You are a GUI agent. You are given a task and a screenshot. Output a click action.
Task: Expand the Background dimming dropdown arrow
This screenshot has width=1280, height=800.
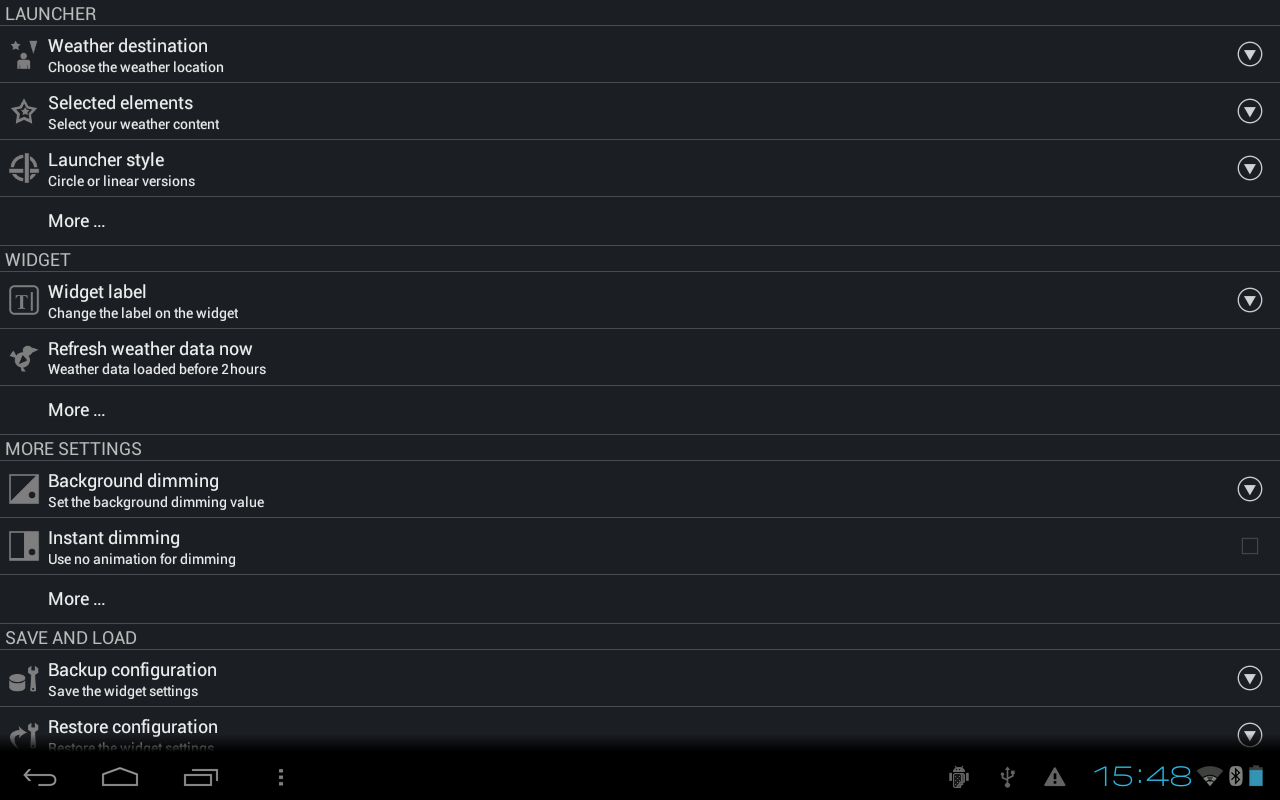coord(1250,489)
